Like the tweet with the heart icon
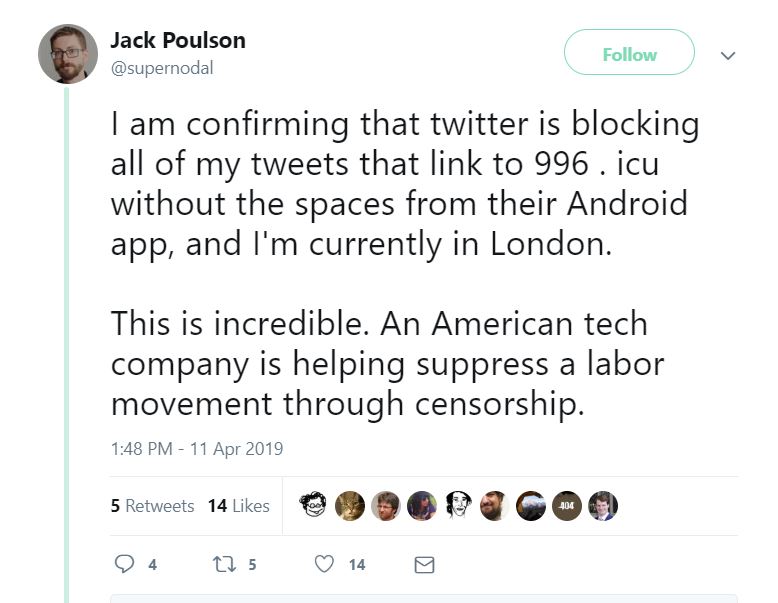The height and width of the screenshot is (603, 778). pos(324,564)
